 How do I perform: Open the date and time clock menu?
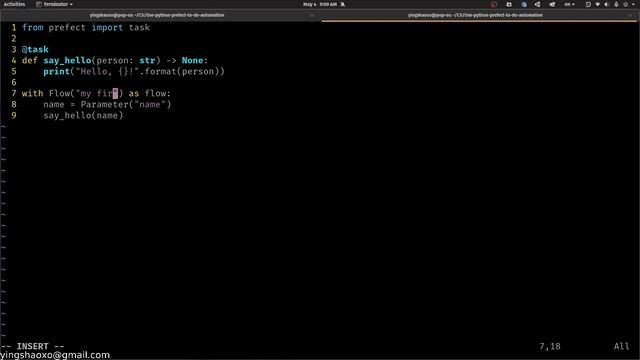[320, 4]
